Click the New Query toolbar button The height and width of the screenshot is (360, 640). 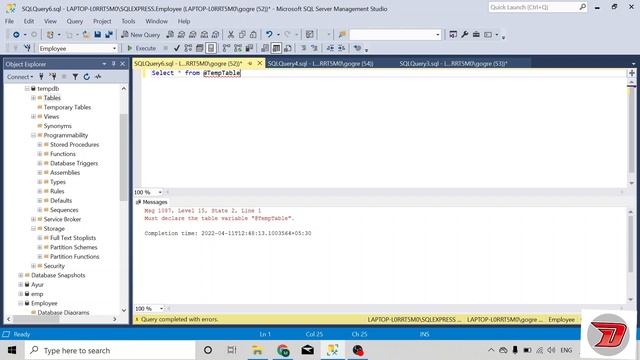(140, 35)
